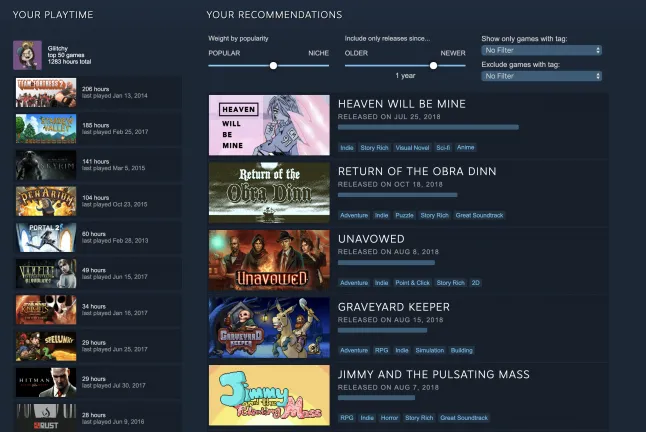This screenshot has height=432, width=646.
Task: Click the '60 hours' playtime text
Action: [94, 234]
